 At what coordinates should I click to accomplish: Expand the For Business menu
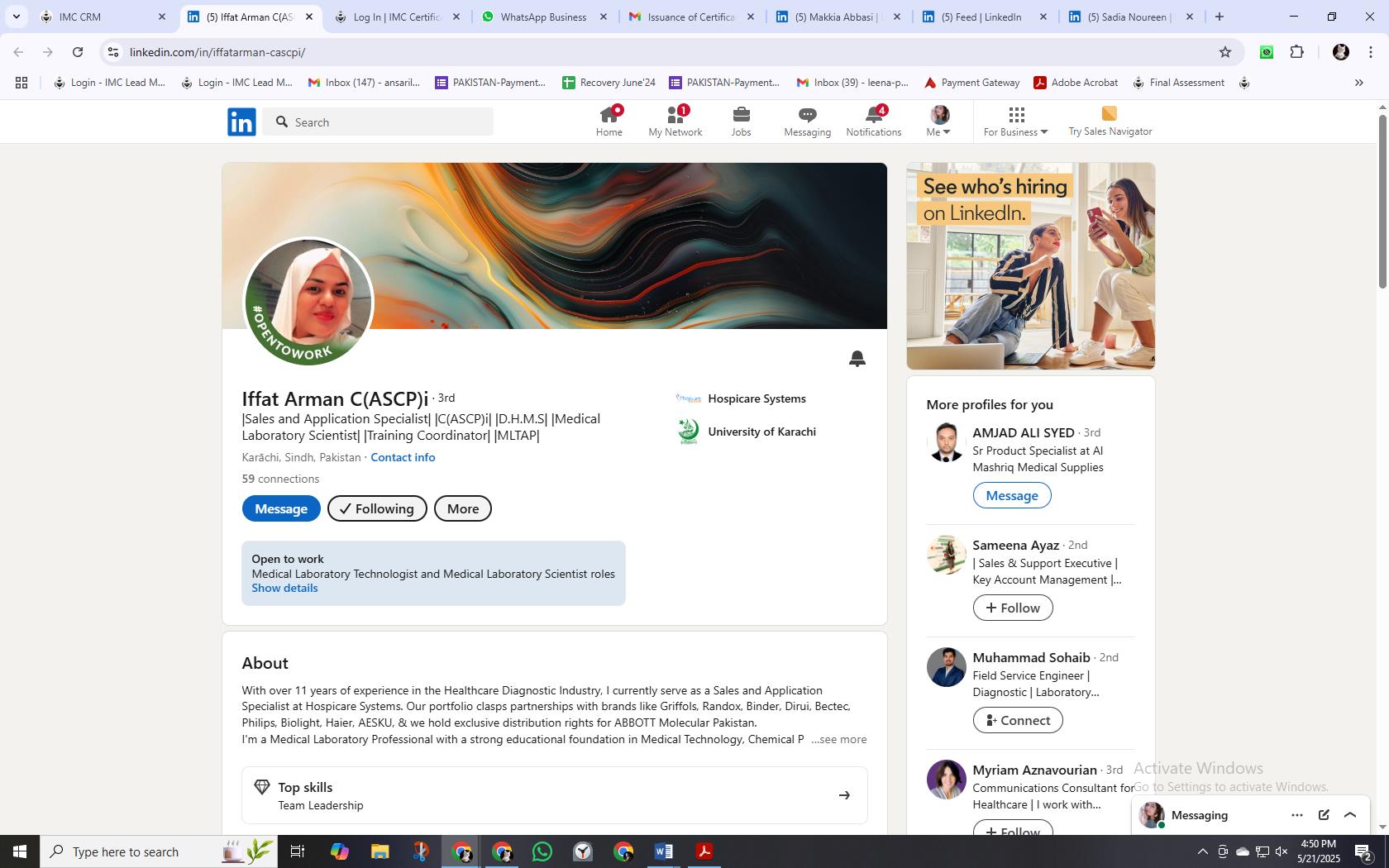1016,122
